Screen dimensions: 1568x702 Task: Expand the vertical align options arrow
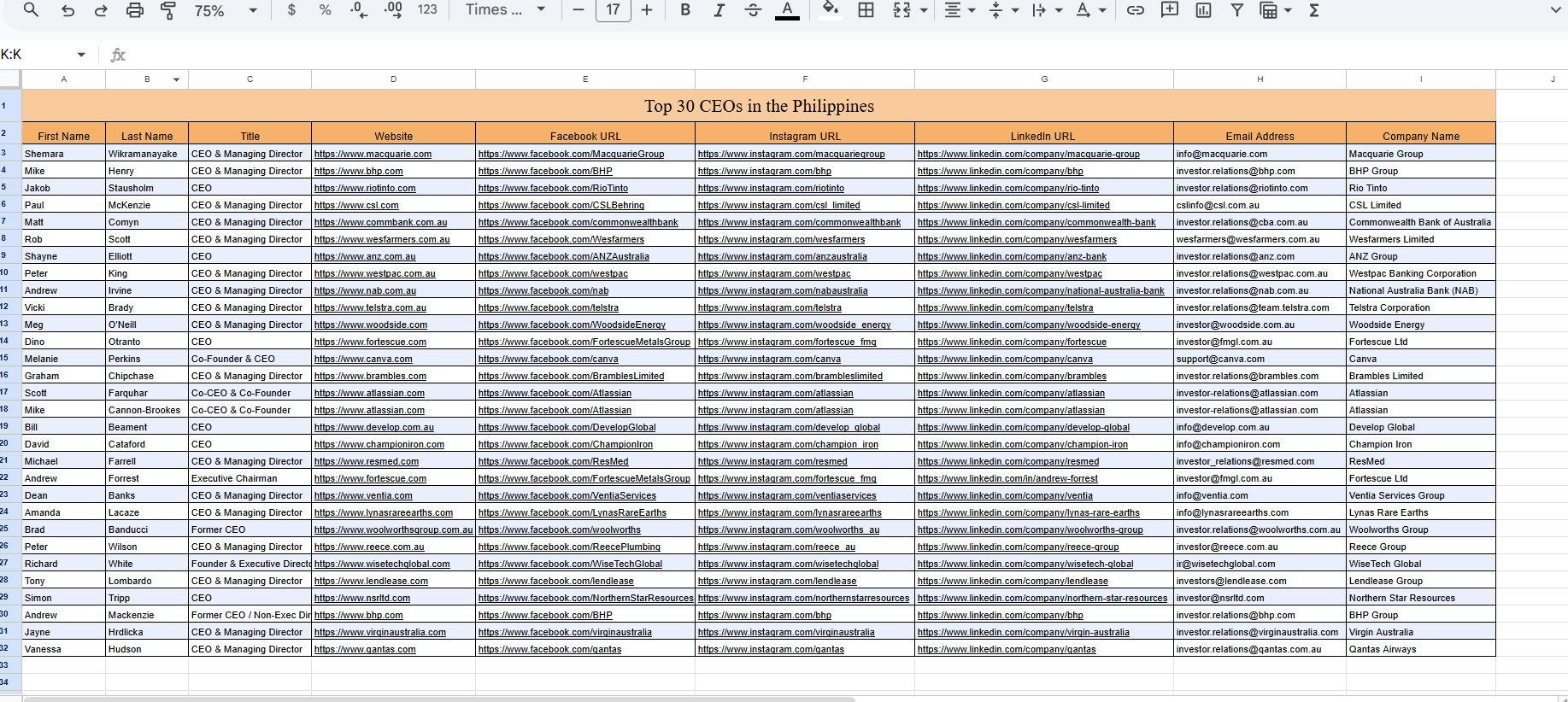(1015, 10)
